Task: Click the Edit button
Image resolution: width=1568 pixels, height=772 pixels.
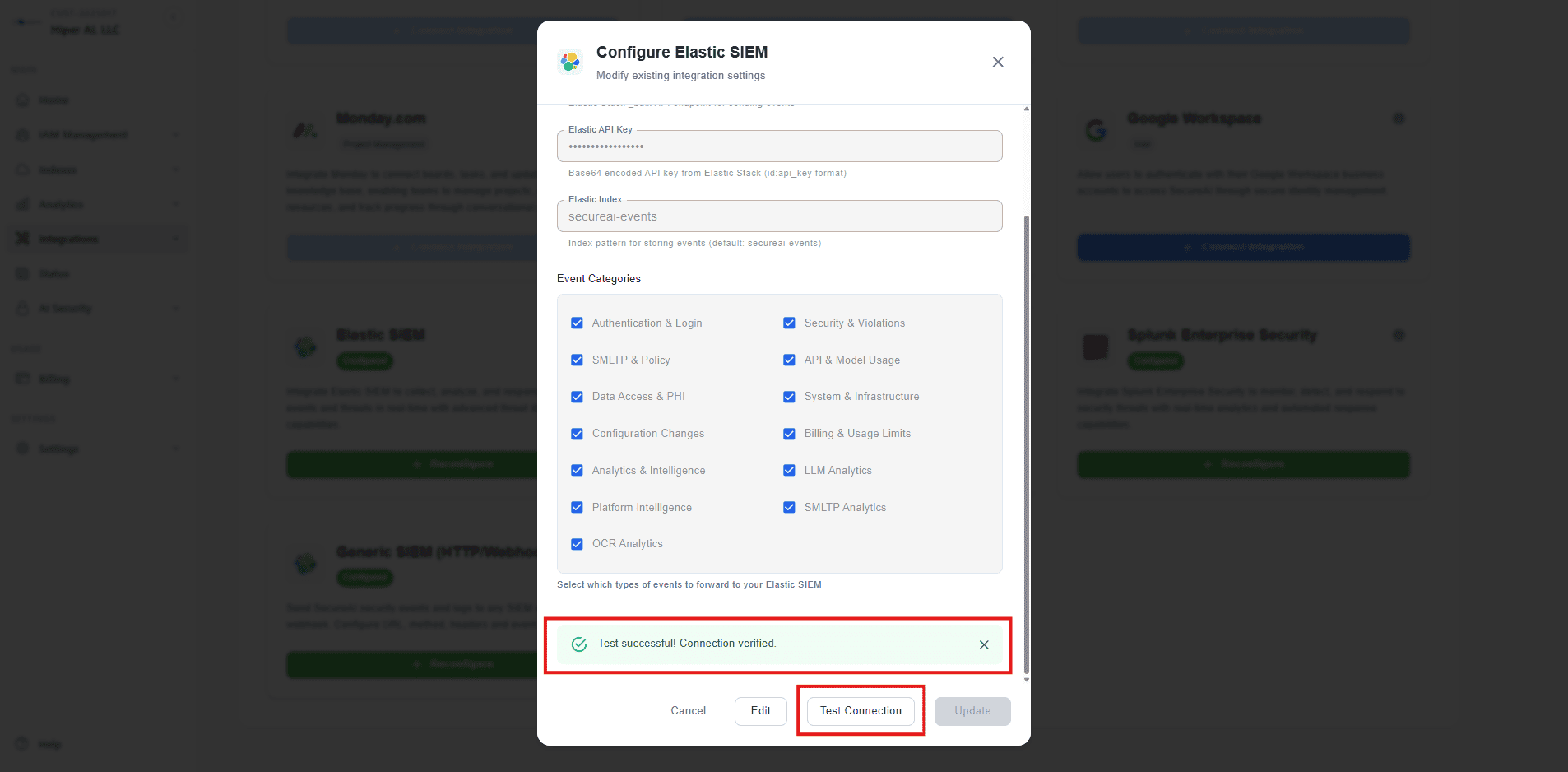Action: click(x=761, y=711)
